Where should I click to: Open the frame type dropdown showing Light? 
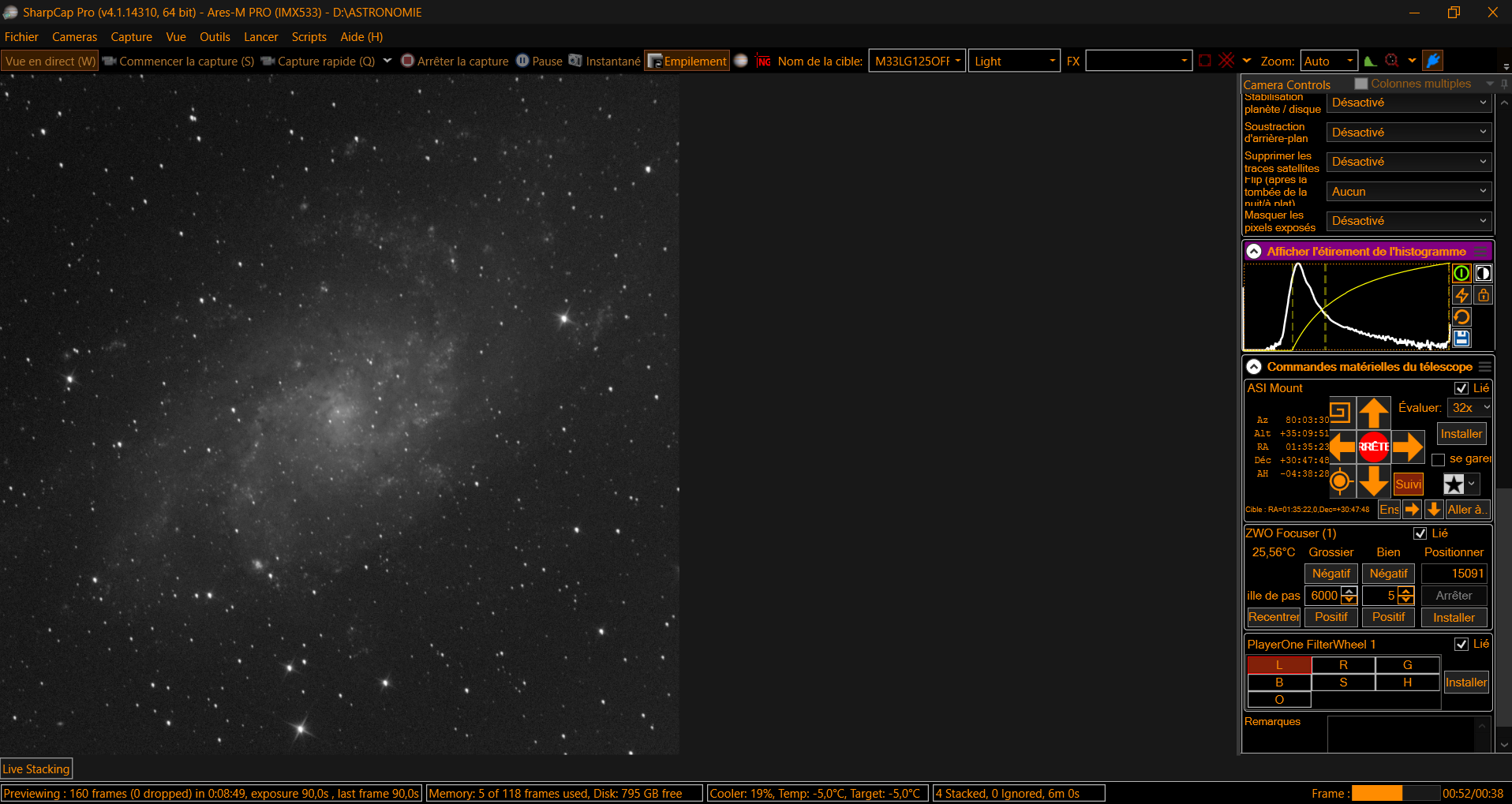tap(1014, 61)
